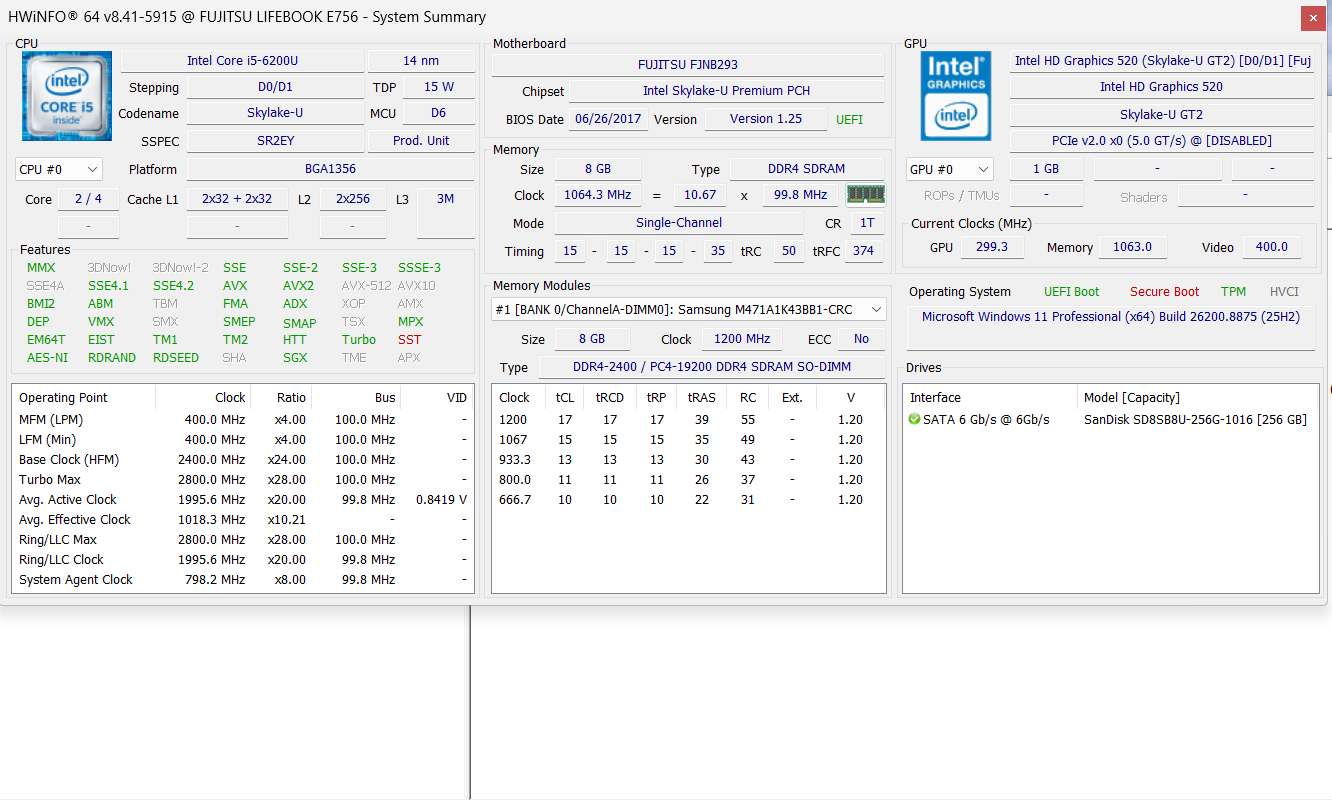Click the 3M L3 cache value

click(446, 199)
